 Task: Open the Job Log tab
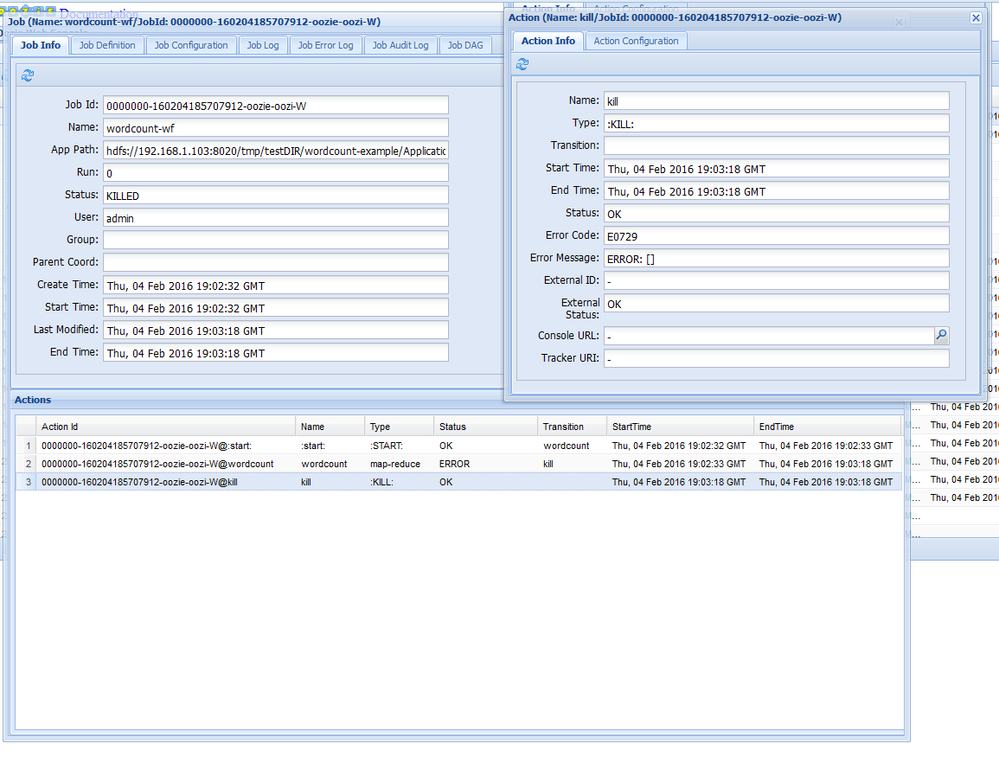point(263,45)
